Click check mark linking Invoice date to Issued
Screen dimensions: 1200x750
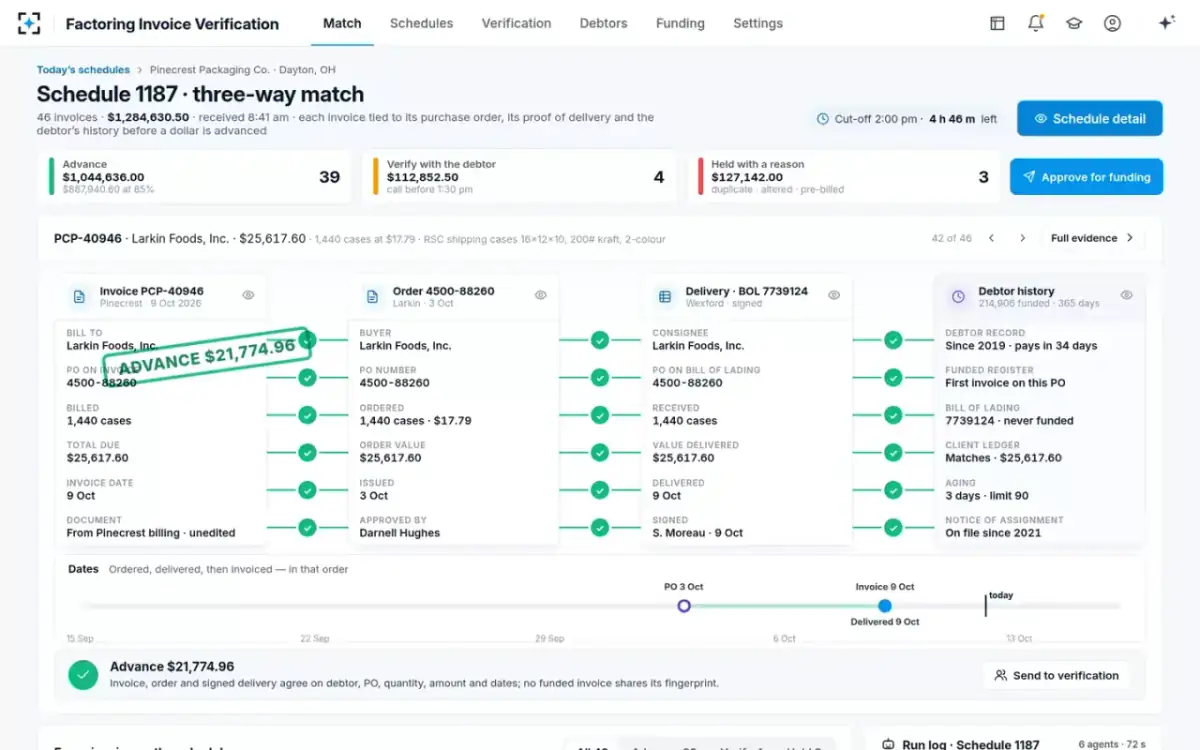pos(307,490)
